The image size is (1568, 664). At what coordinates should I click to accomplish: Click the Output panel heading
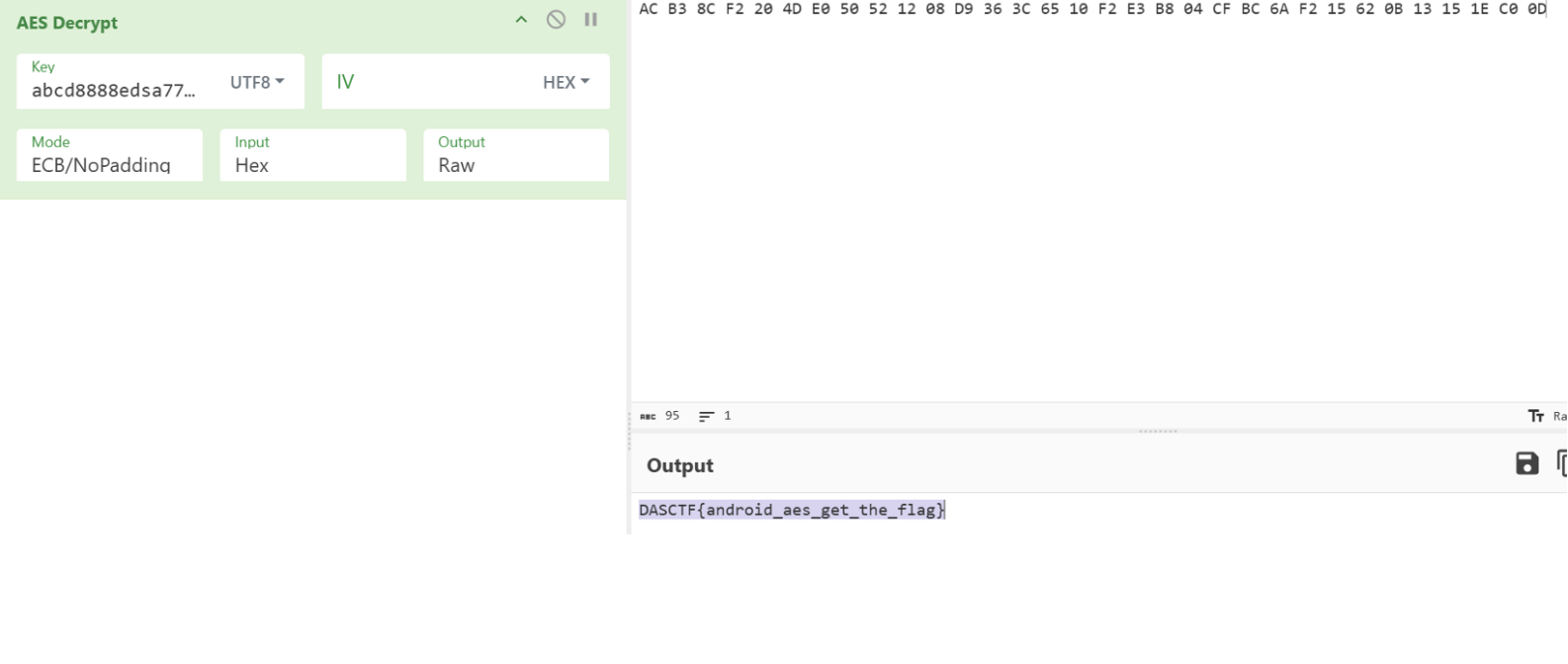click(680, 465)
